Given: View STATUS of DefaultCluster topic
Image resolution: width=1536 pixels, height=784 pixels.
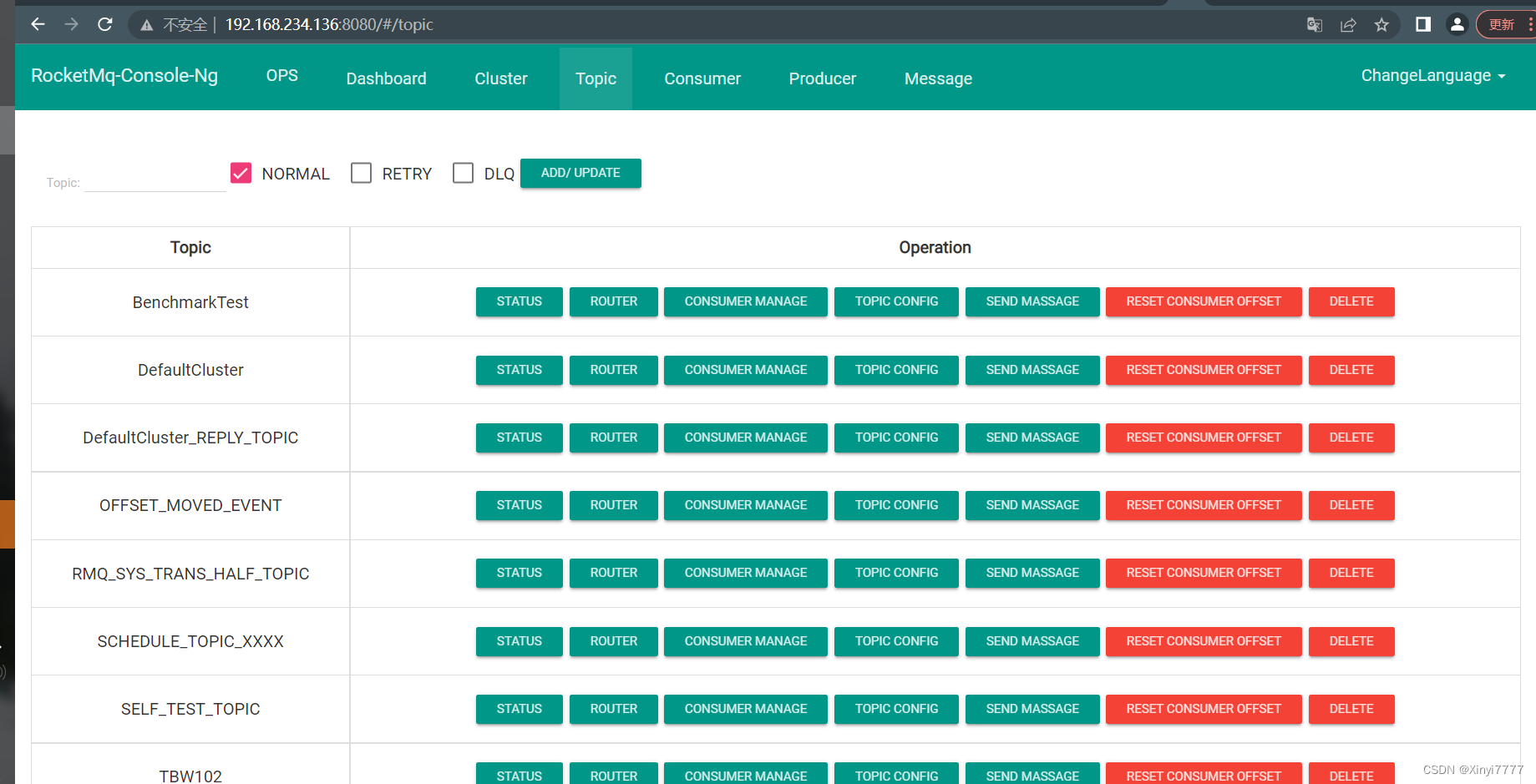Looking at the screenshot, I should pos(520,370).
